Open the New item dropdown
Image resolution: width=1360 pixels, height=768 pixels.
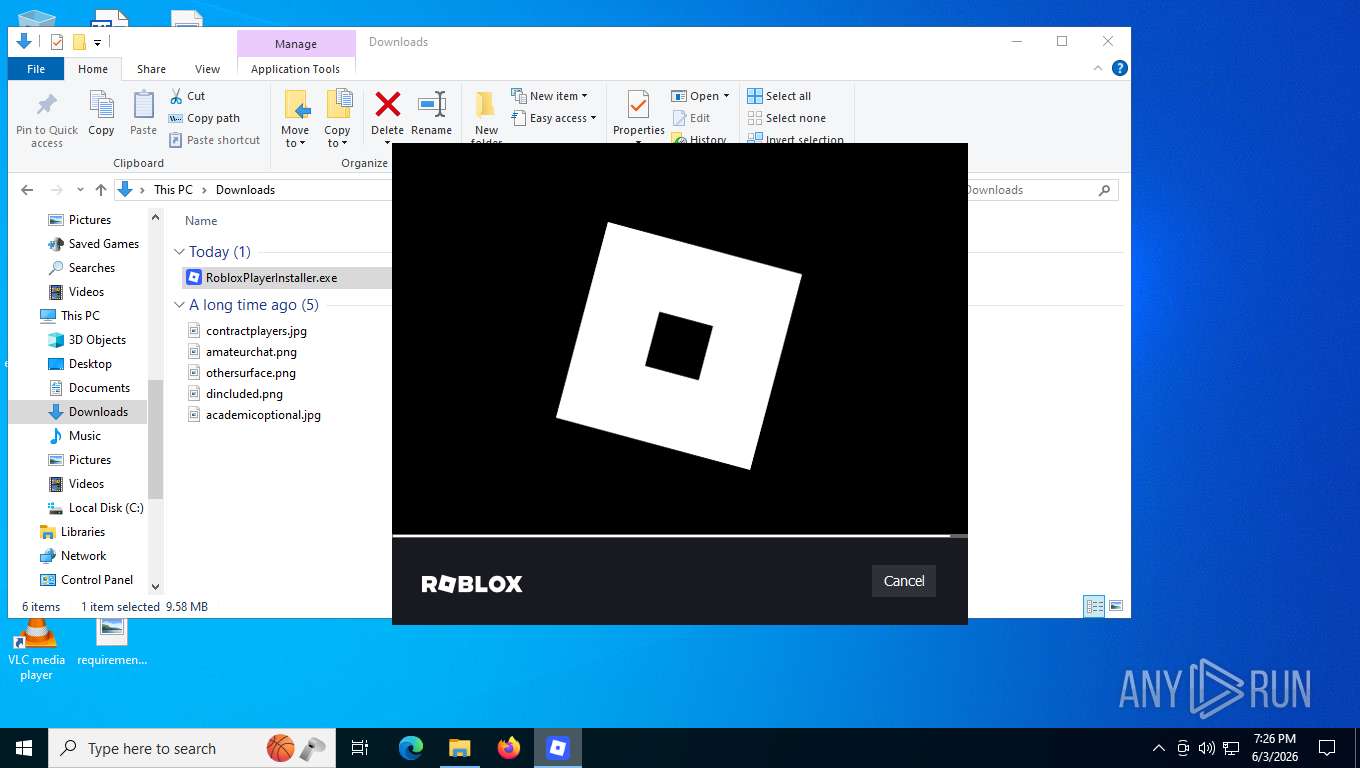[x=549, y=96]
